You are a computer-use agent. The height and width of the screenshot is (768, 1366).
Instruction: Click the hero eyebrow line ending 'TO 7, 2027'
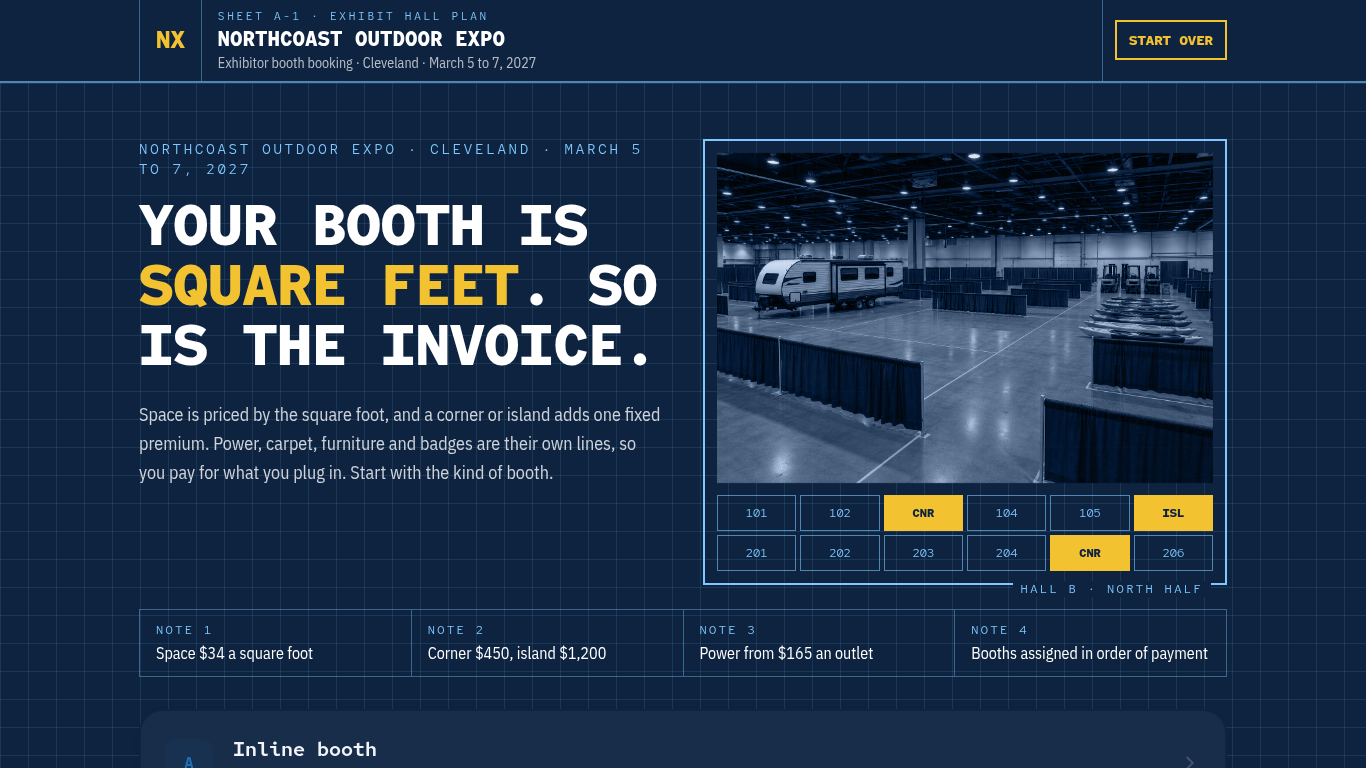click(391, 159)
